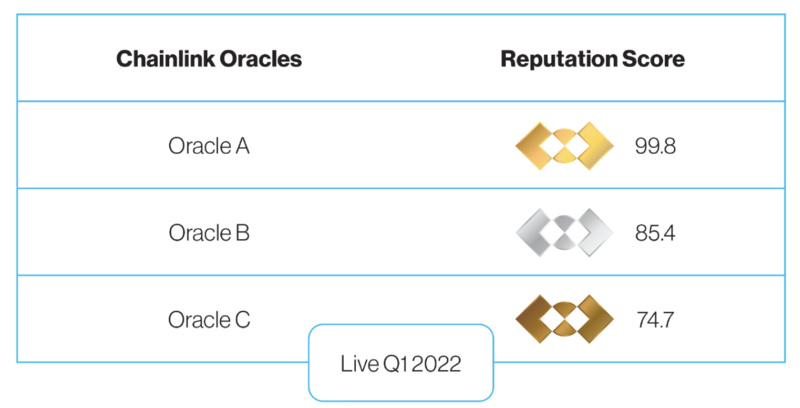Click the bronze reputation badge for Oracle C

(x=564, y=319)
